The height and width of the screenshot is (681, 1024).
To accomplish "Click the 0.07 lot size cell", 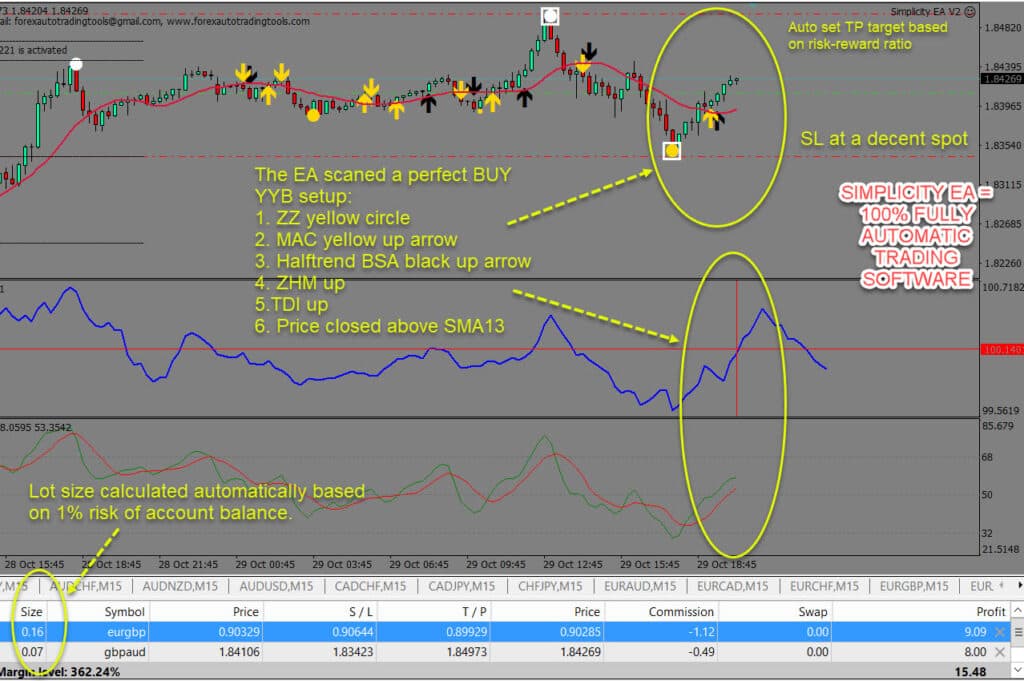I will [32, 652].
